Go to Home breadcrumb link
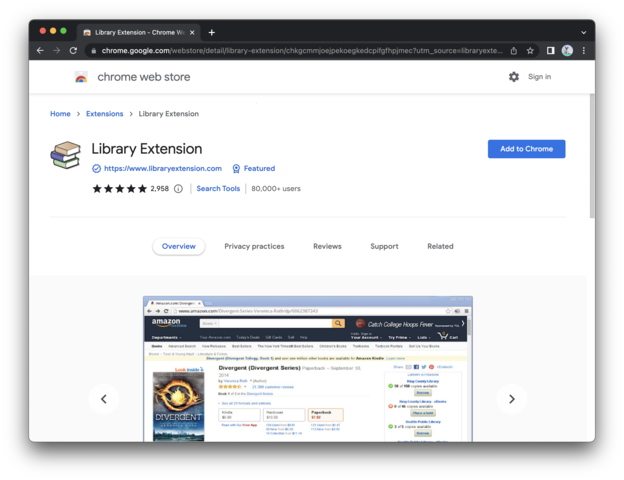 tap(60, 114)
